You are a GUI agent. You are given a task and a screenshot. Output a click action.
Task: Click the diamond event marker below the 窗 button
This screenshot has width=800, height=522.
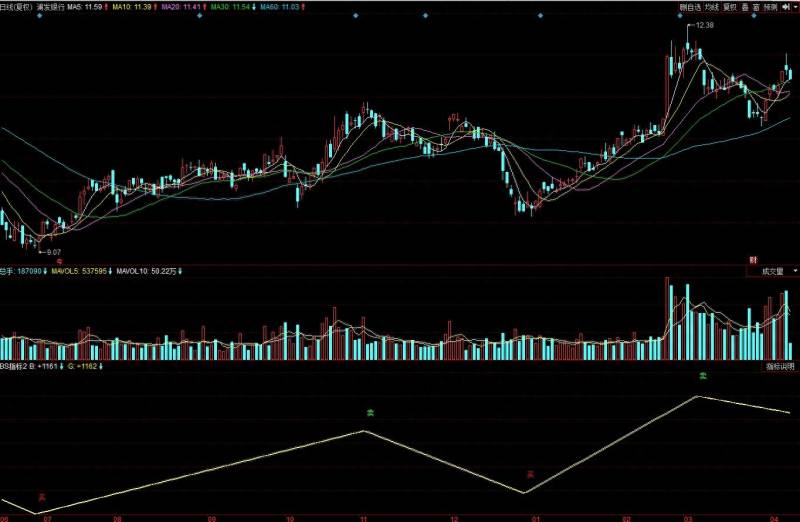[x=755, y=16]
